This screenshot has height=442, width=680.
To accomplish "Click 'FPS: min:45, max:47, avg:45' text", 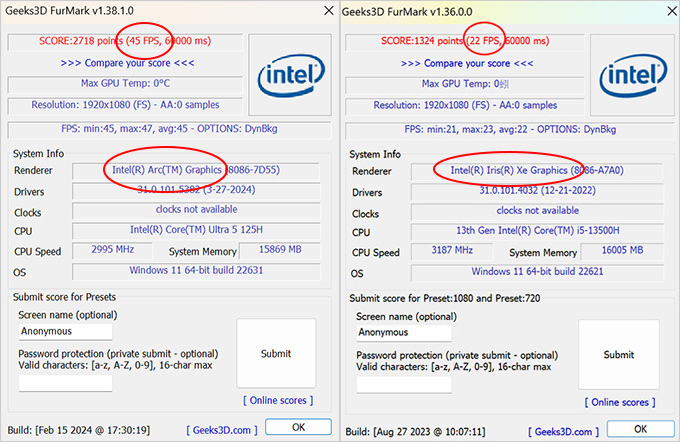I will tap(124, 129).
